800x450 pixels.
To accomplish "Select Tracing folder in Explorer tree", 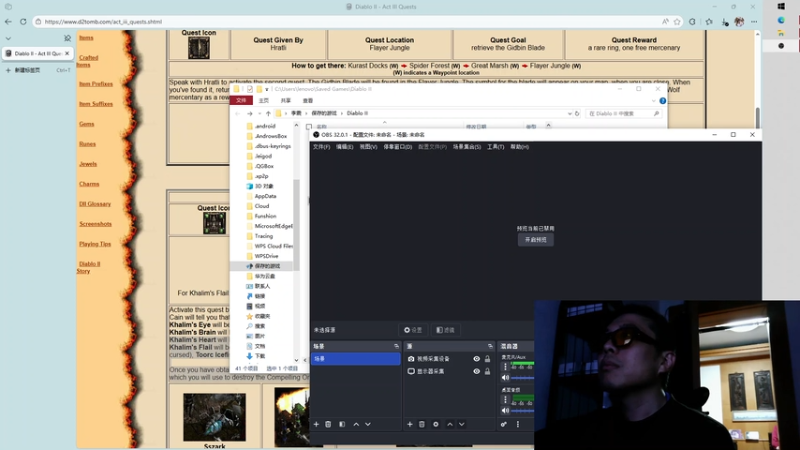I will (x=264, y=236).
